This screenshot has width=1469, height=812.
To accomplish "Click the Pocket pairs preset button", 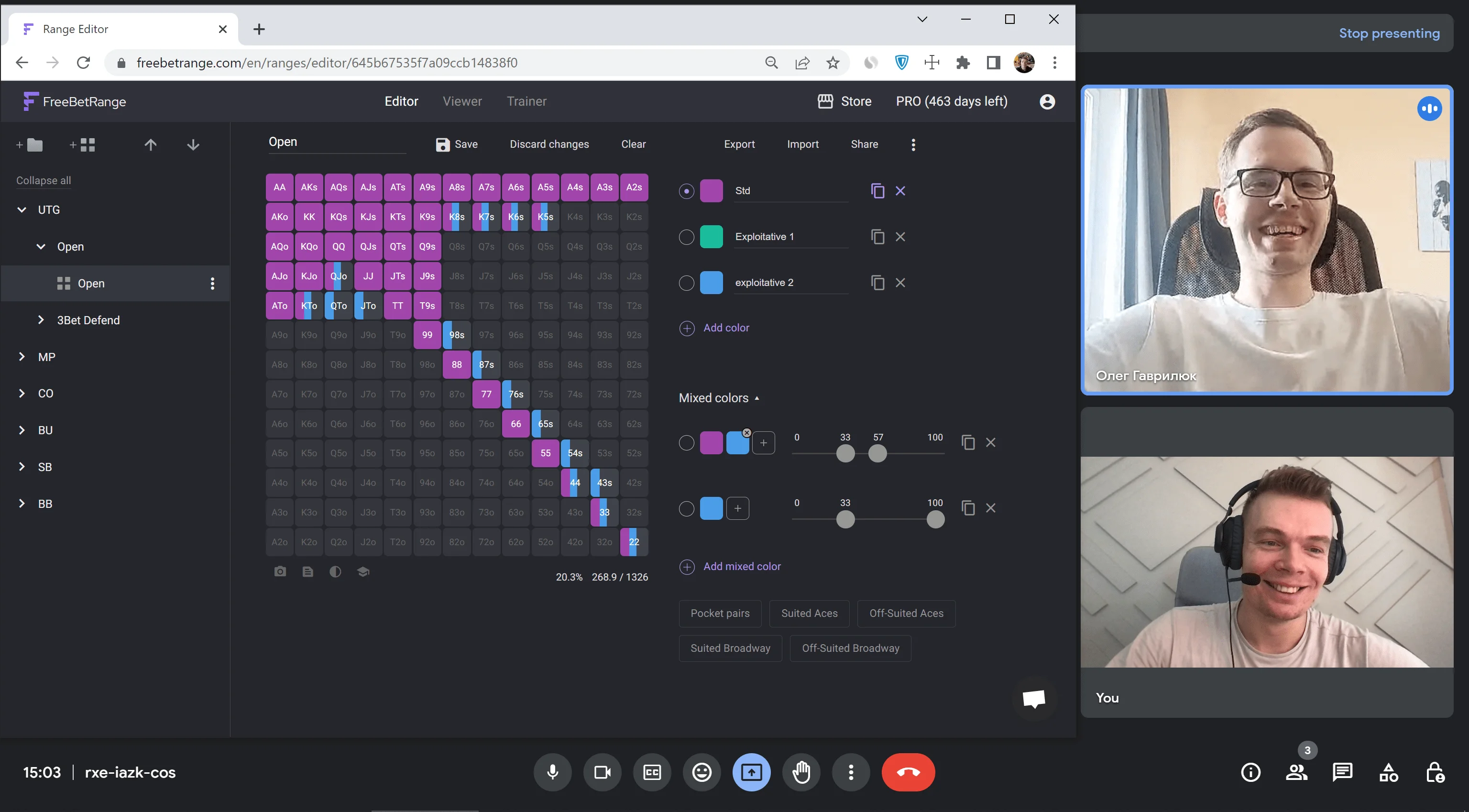I will (720, 614).
